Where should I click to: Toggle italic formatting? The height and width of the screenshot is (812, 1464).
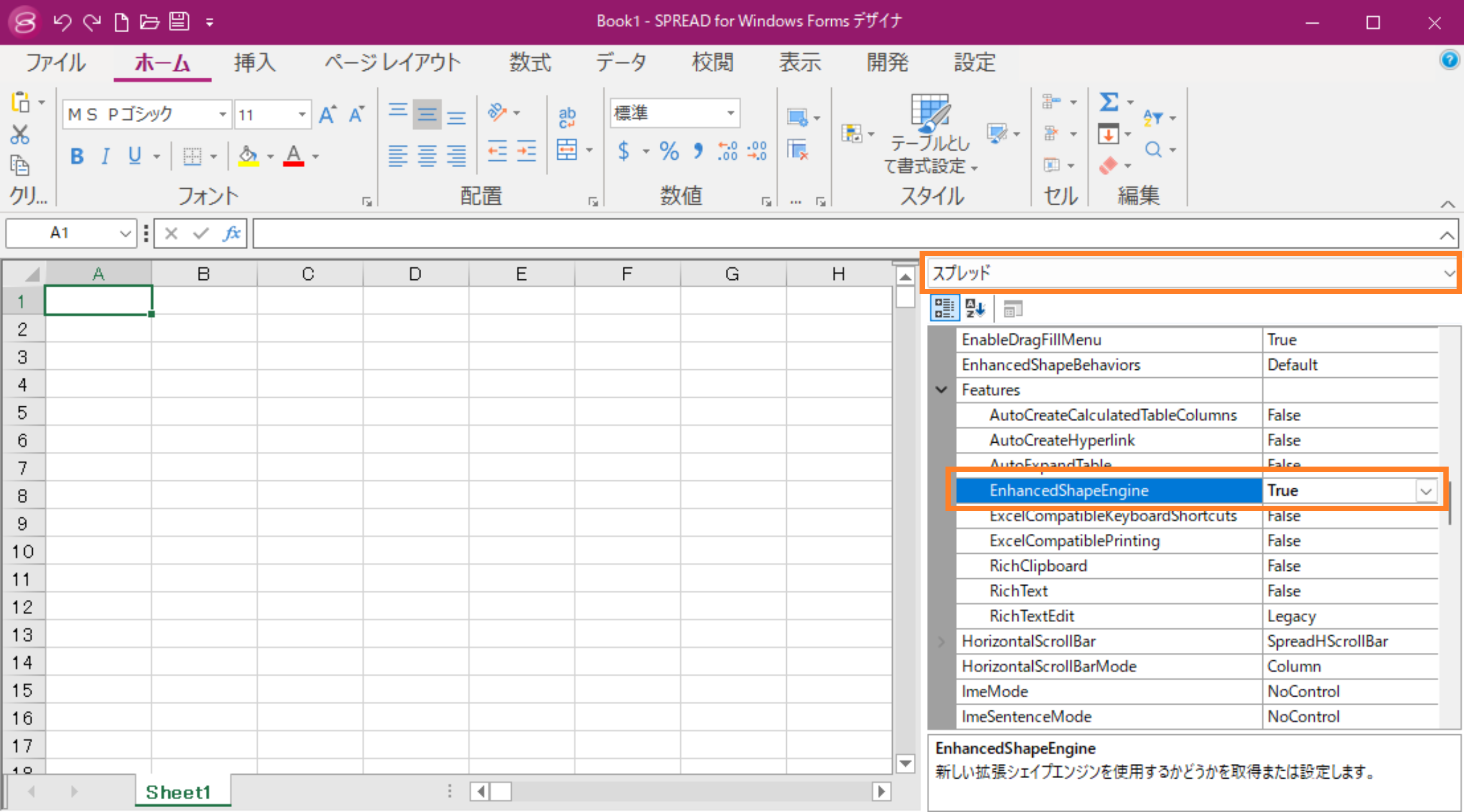point(105,156)
